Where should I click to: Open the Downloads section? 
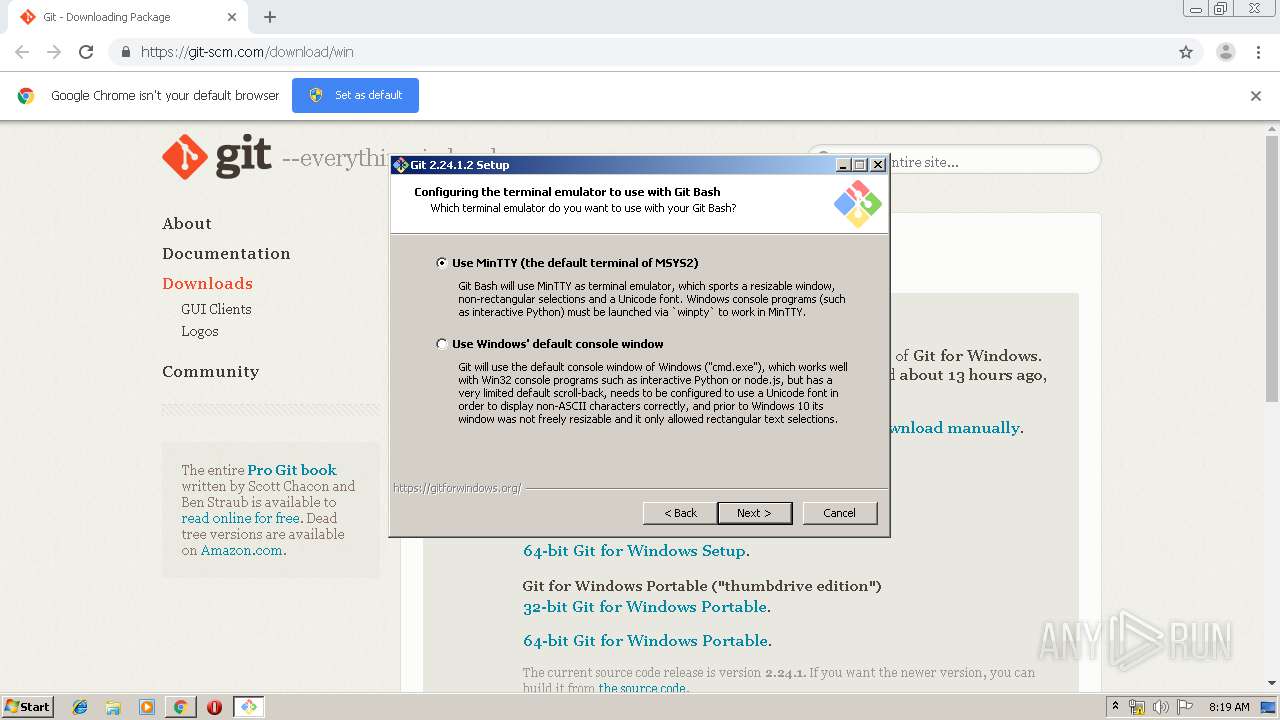pos(207,284)
